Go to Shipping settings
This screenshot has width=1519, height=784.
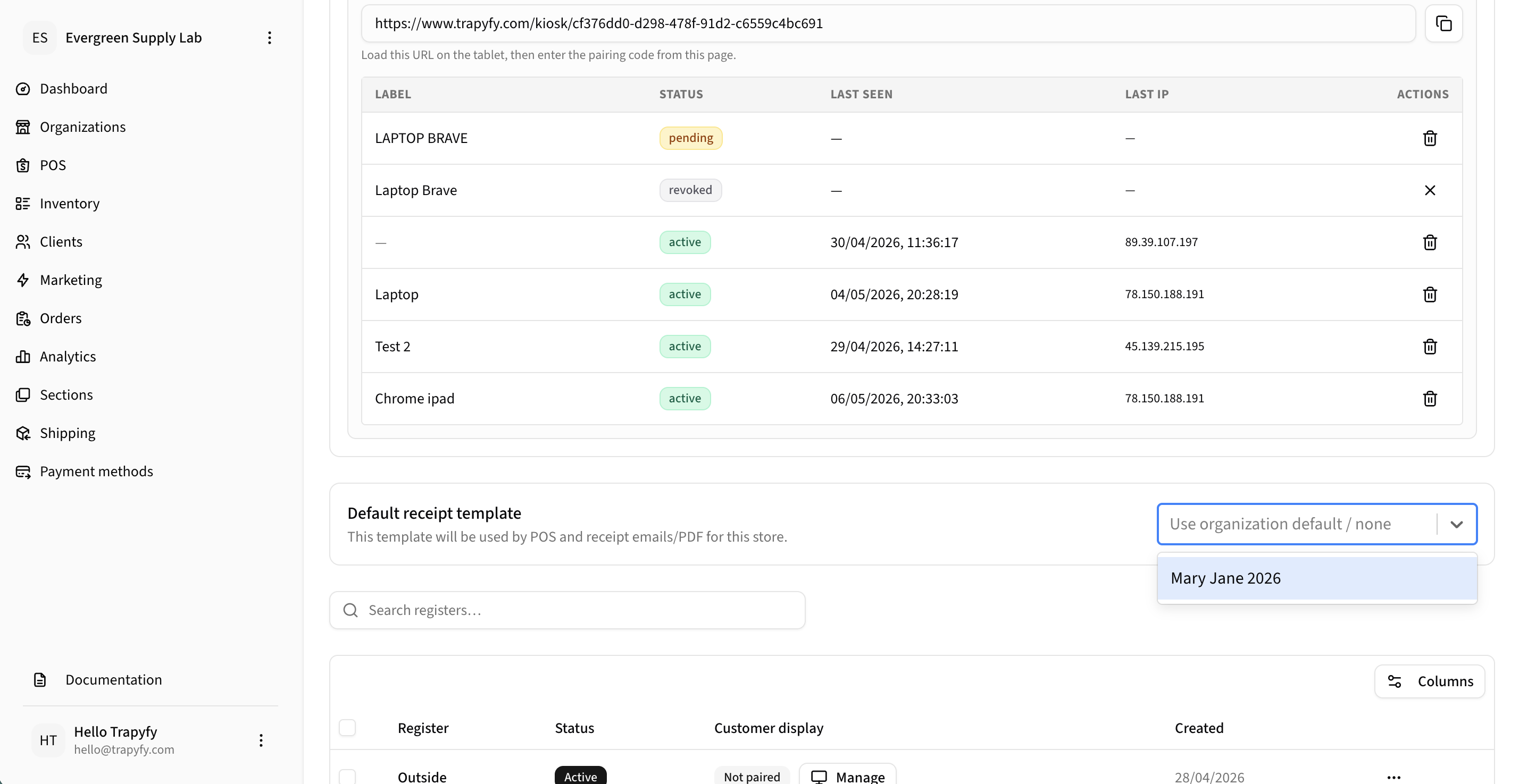coord(68,433)
